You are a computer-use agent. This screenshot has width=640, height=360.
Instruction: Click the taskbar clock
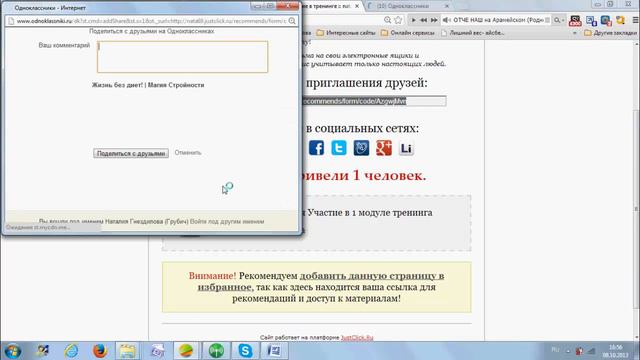[615, 351]
